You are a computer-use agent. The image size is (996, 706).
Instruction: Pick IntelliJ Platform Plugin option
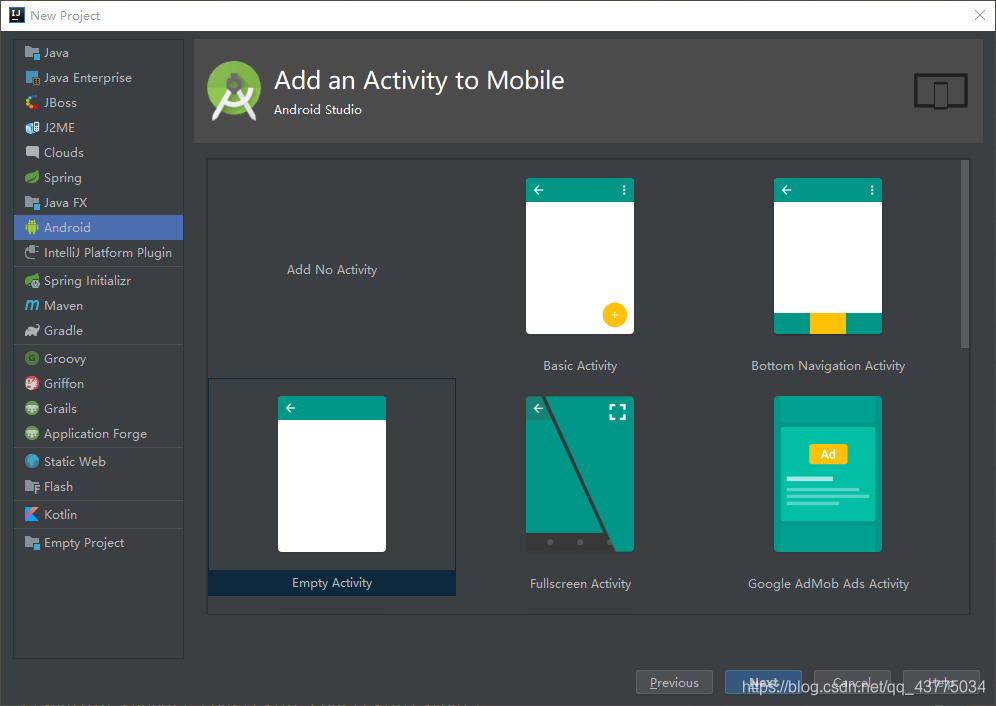coord(98,252)
